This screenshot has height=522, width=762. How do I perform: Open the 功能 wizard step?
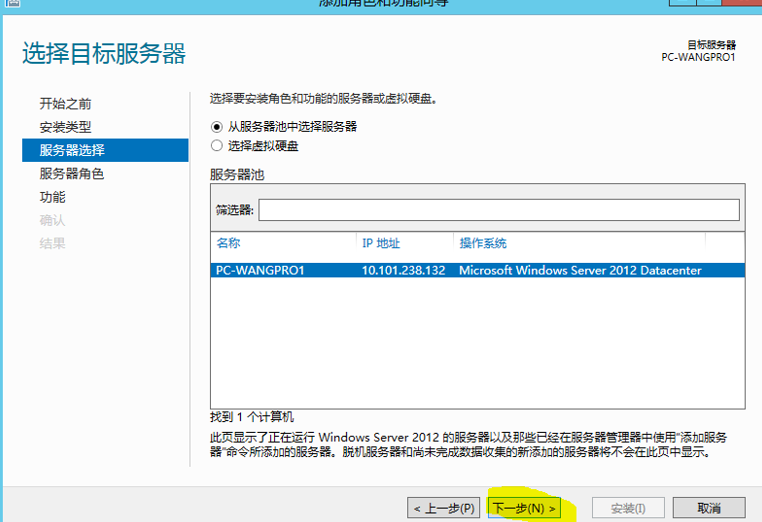coord(52,197)
